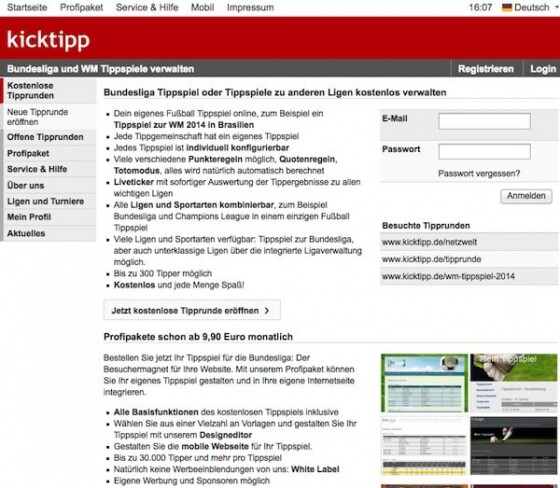Open Aktuelles in sidebar
The image size is (560, 488).
click(x=49, y=233)
